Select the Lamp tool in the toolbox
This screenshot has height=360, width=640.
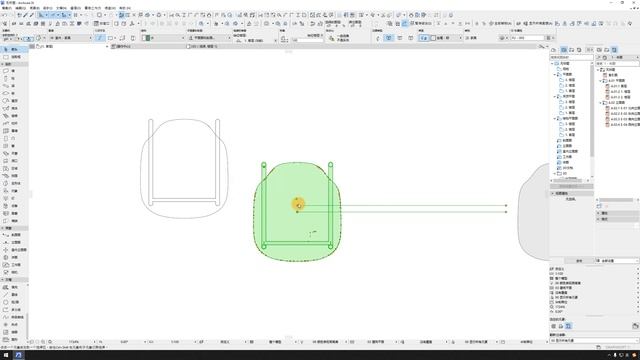[14, 198]
